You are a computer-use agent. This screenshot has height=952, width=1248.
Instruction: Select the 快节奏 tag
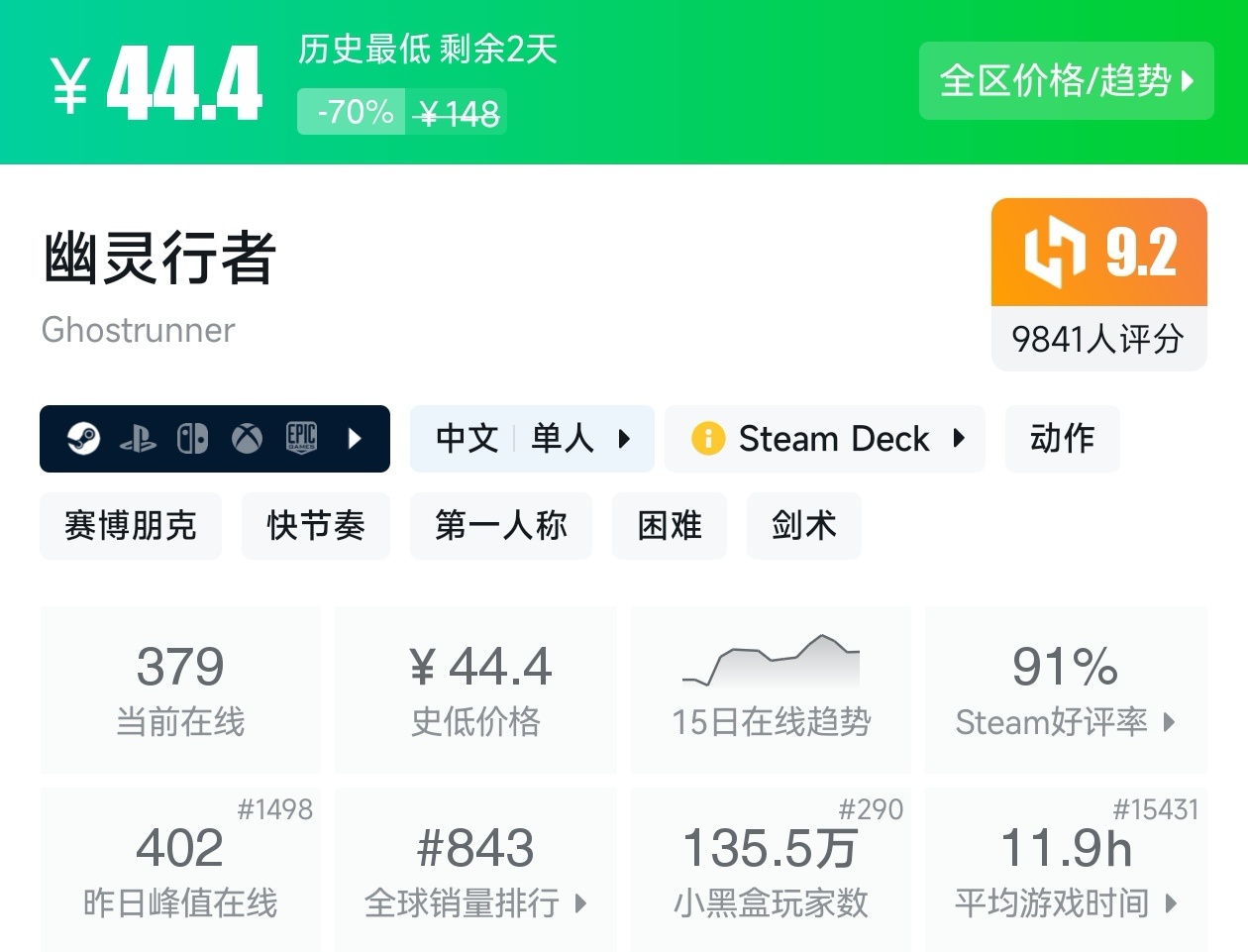[316, 525]
